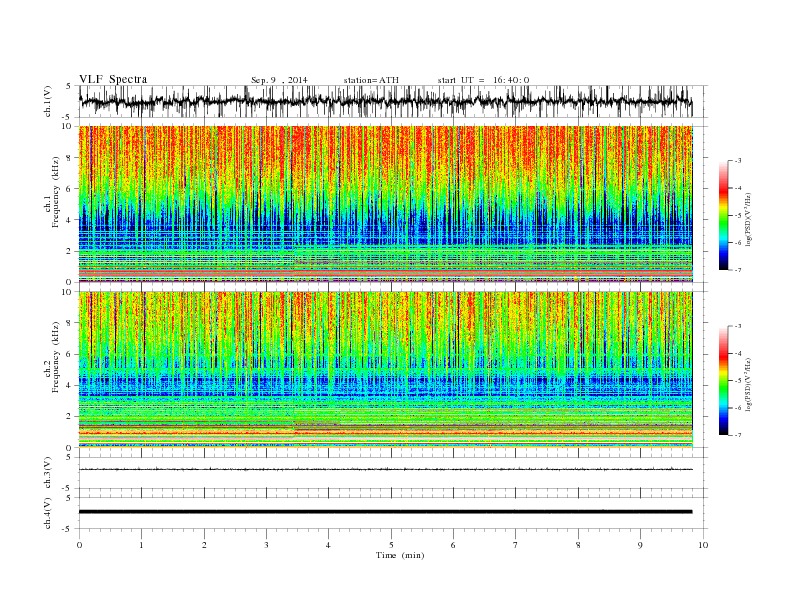Screen dimensions: 792x612
Task: Click the "ch.3(V)" axis label
Action: click(48, 473)
